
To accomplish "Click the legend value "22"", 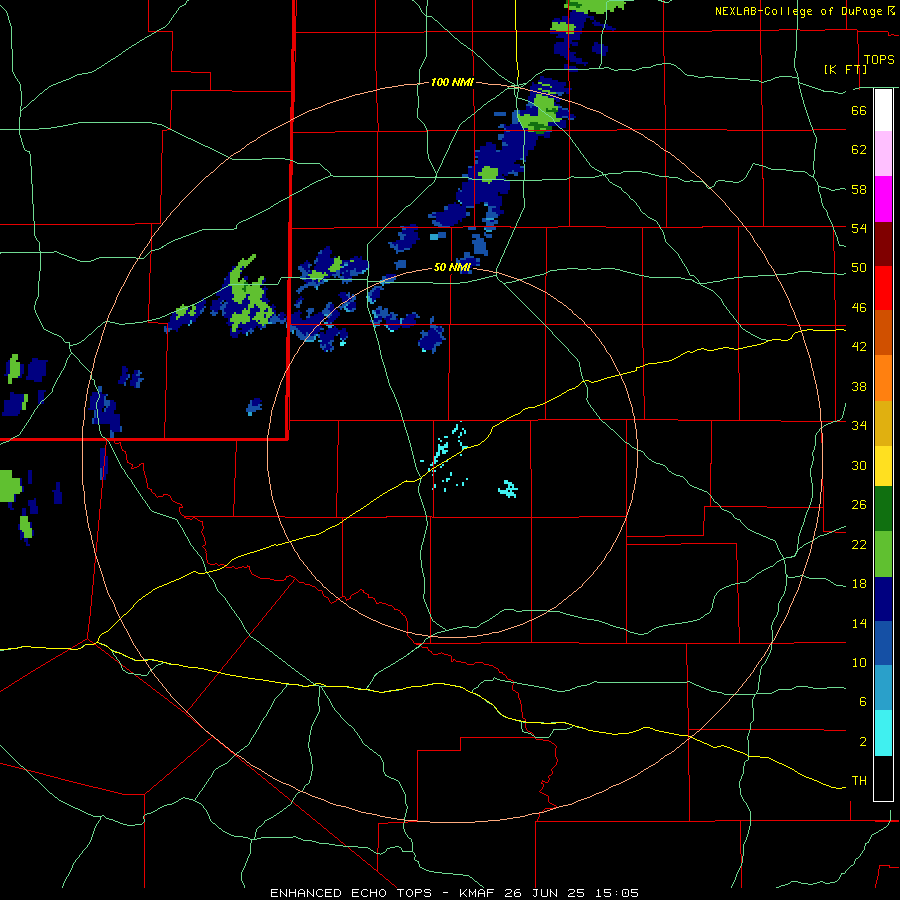I will [859, 544].
